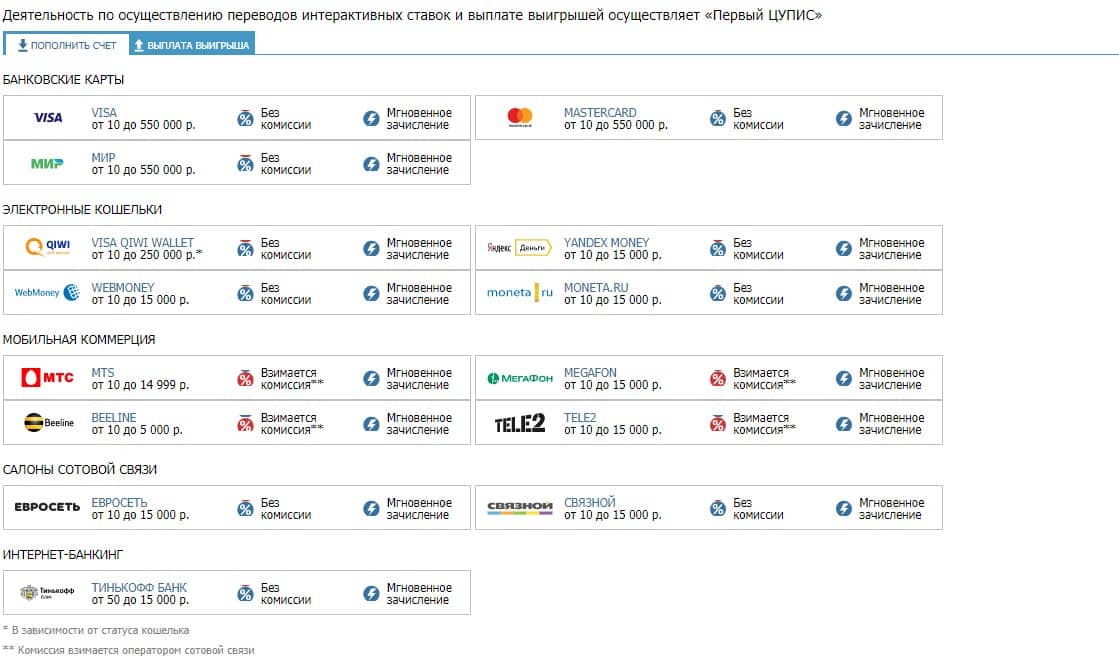Click the СВЯЗНОЙ logo

click(x=520, y=507)
